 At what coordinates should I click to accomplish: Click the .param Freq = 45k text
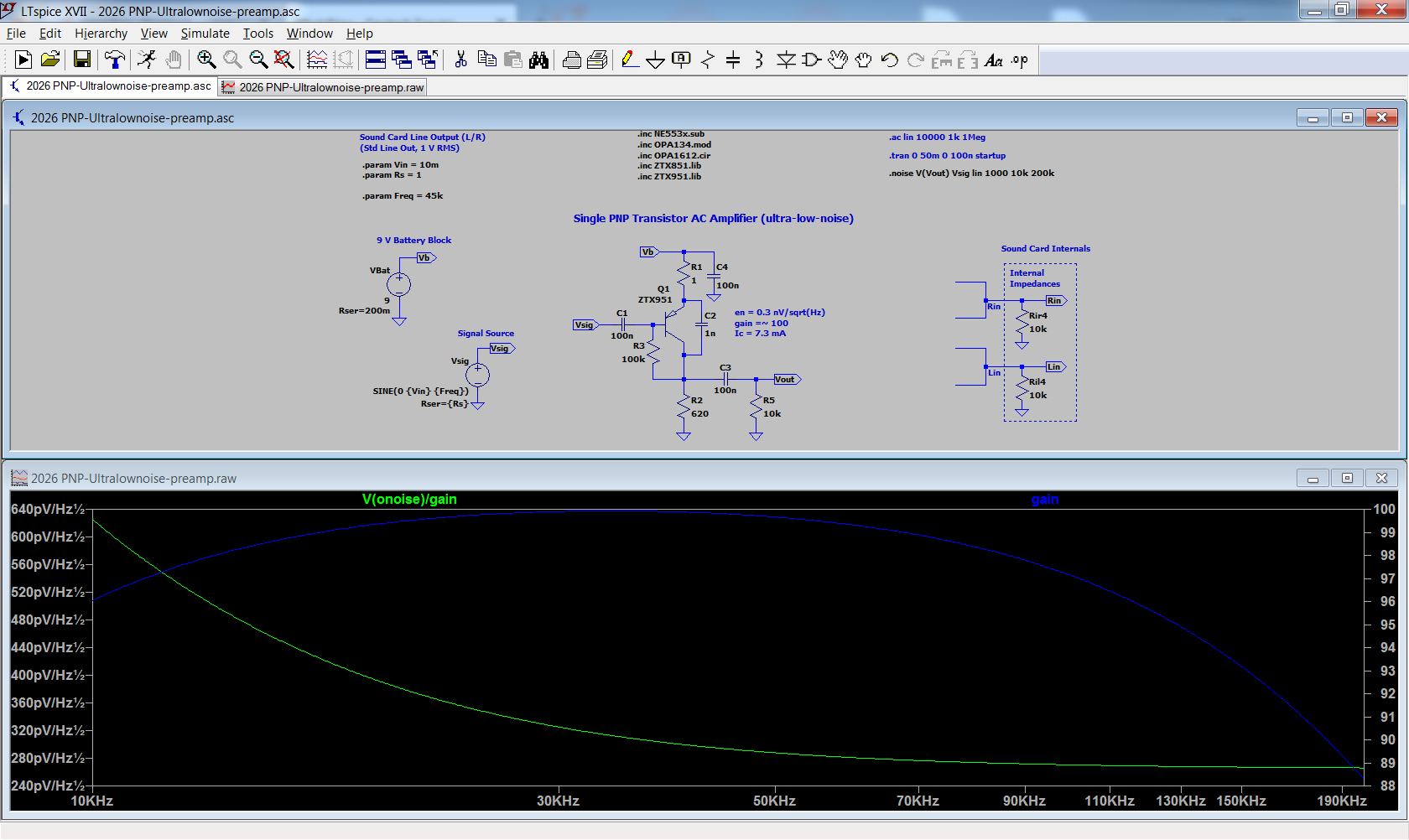pyautogui.click(x=403, y=196)
